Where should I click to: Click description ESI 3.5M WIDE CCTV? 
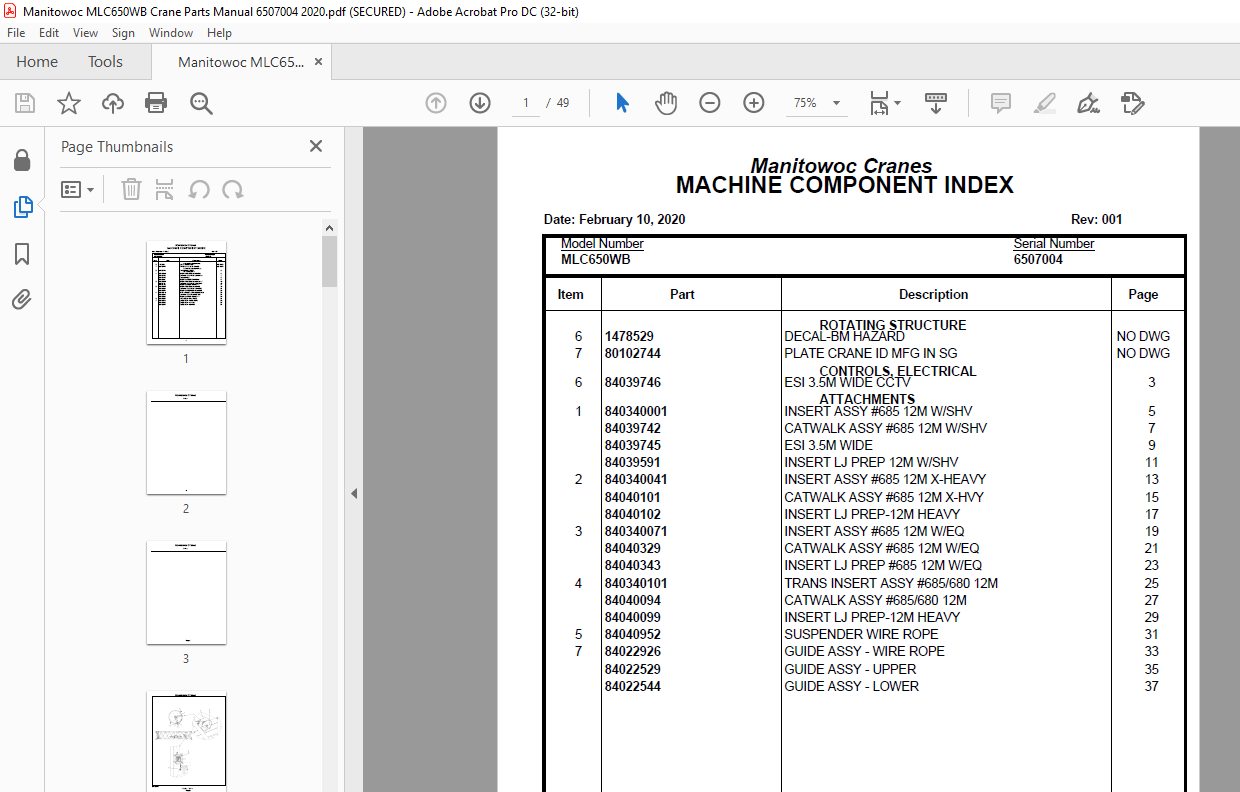[847, 382]
